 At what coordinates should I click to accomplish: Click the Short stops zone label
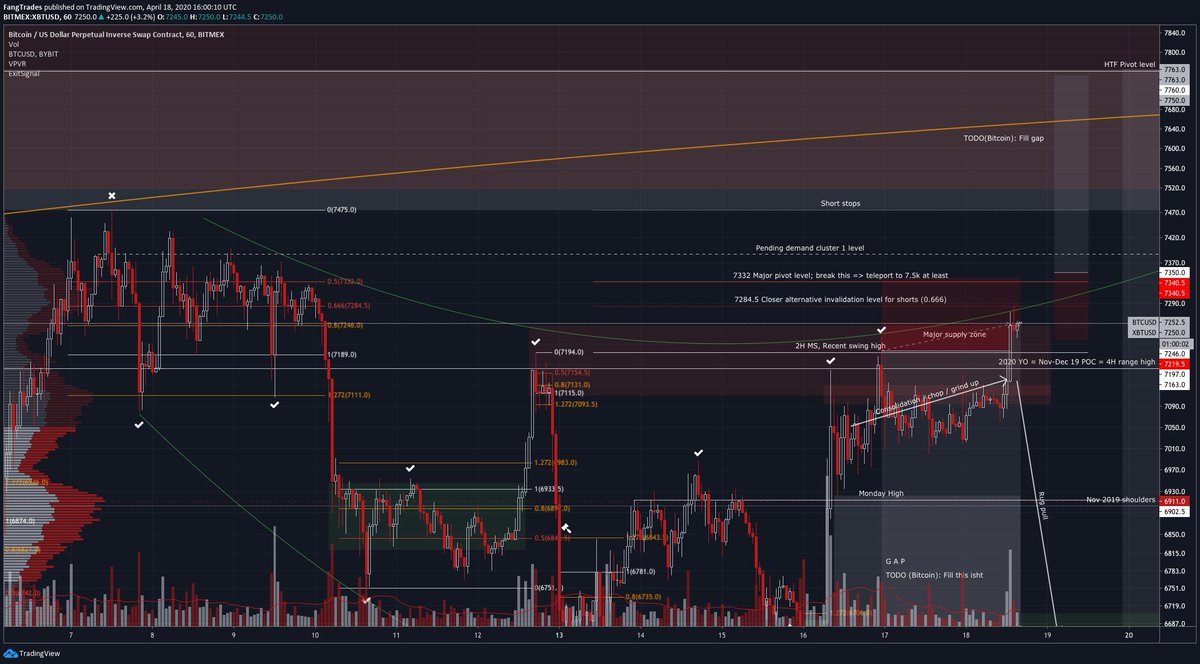(840, 203)
